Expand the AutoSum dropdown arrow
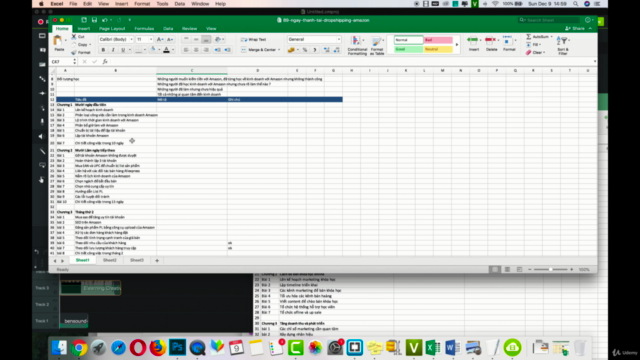The image size is (640, 360). click(551, 37)
